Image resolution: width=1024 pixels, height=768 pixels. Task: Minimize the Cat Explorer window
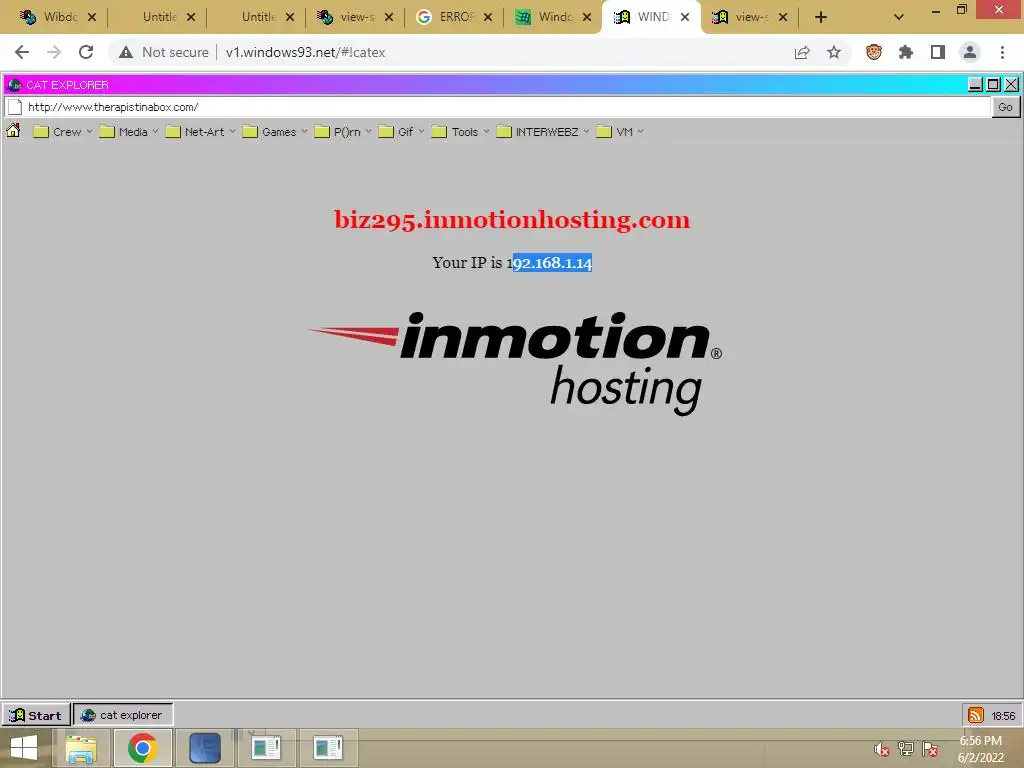tap(975, 84)
